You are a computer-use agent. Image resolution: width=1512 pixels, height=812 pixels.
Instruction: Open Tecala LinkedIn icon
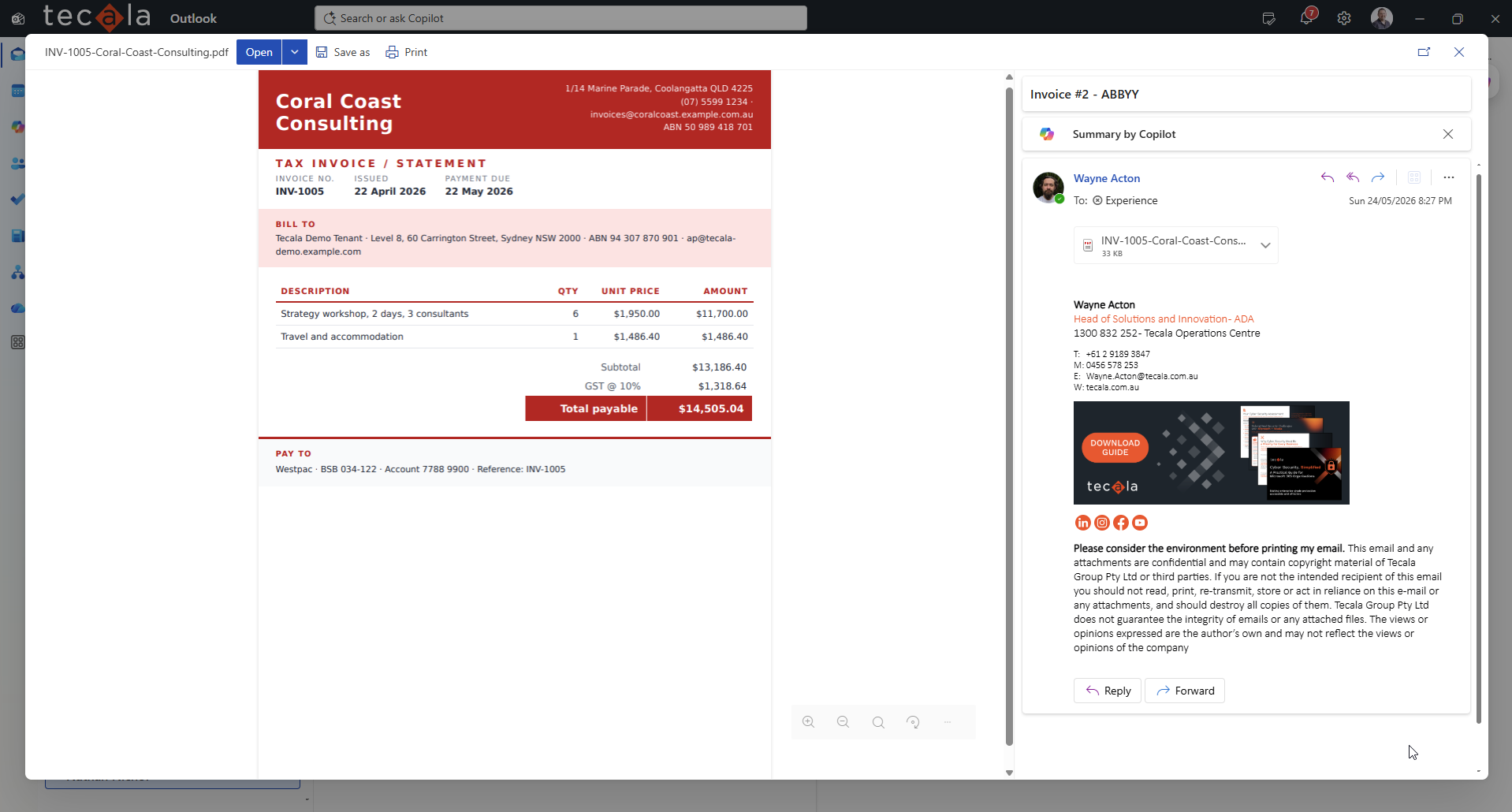tap(1083, 523)
